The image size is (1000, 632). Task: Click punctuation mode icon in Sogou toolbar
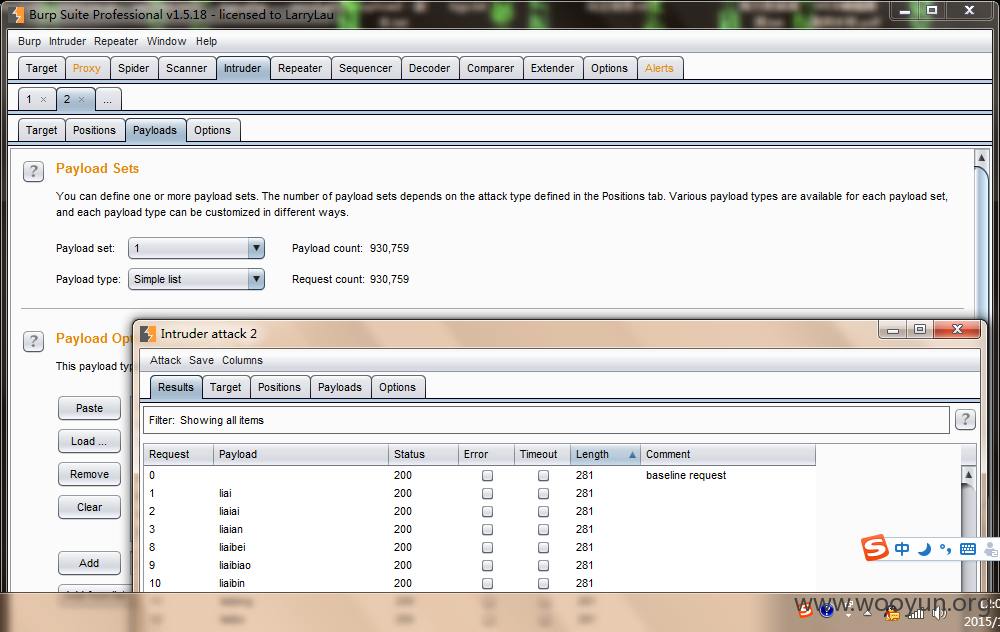[x=945, y=548]
